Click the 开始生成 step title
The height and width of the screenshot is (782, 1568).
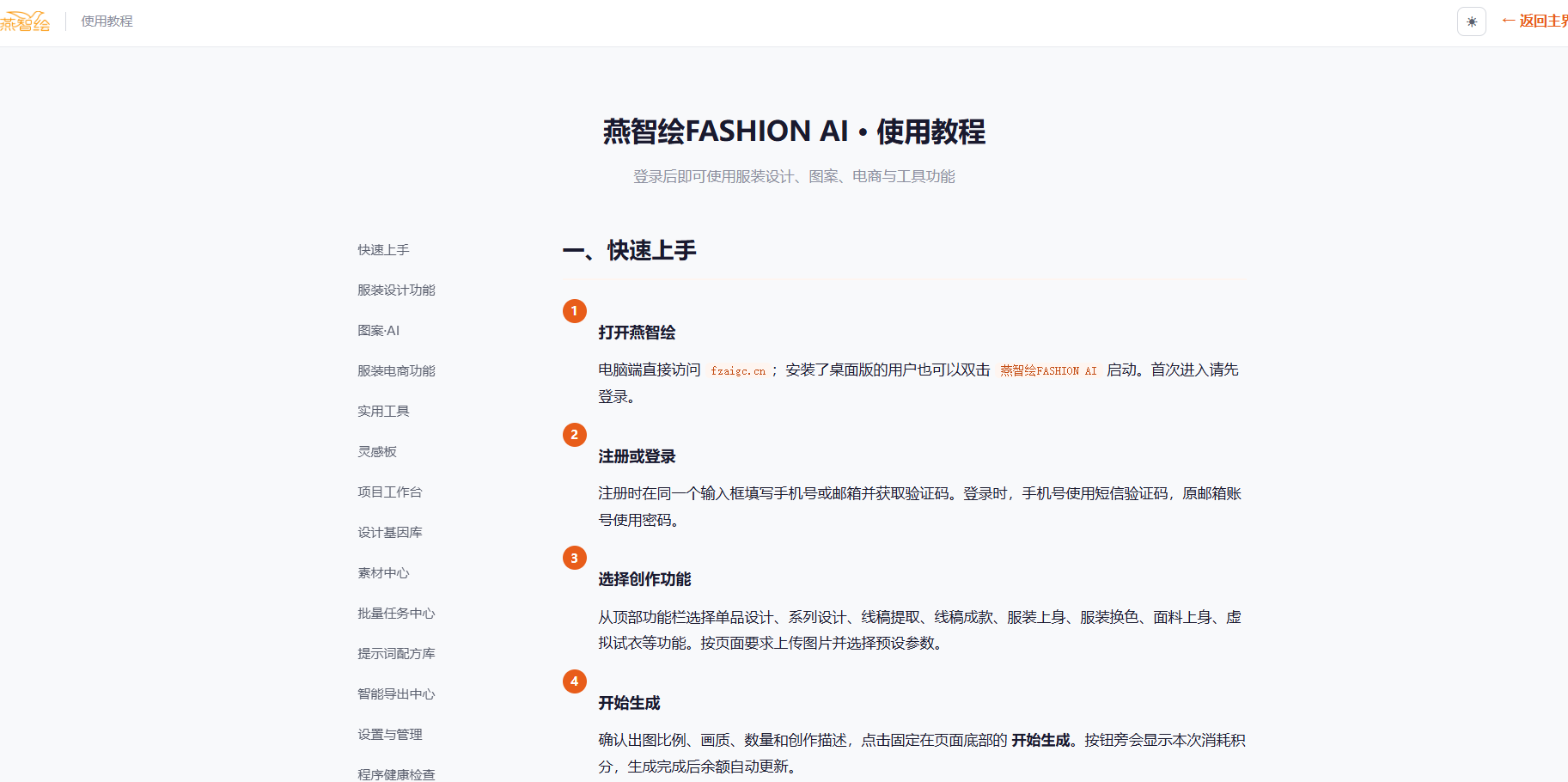629,703
